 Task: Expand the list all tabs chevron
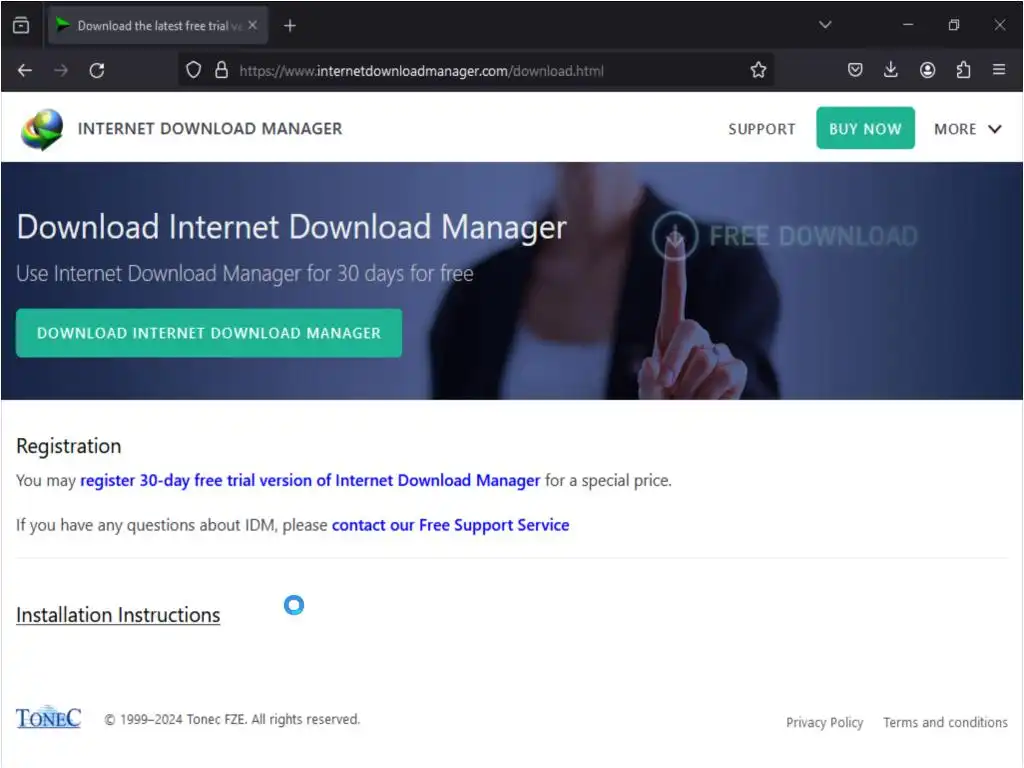(x=825, y=25)
